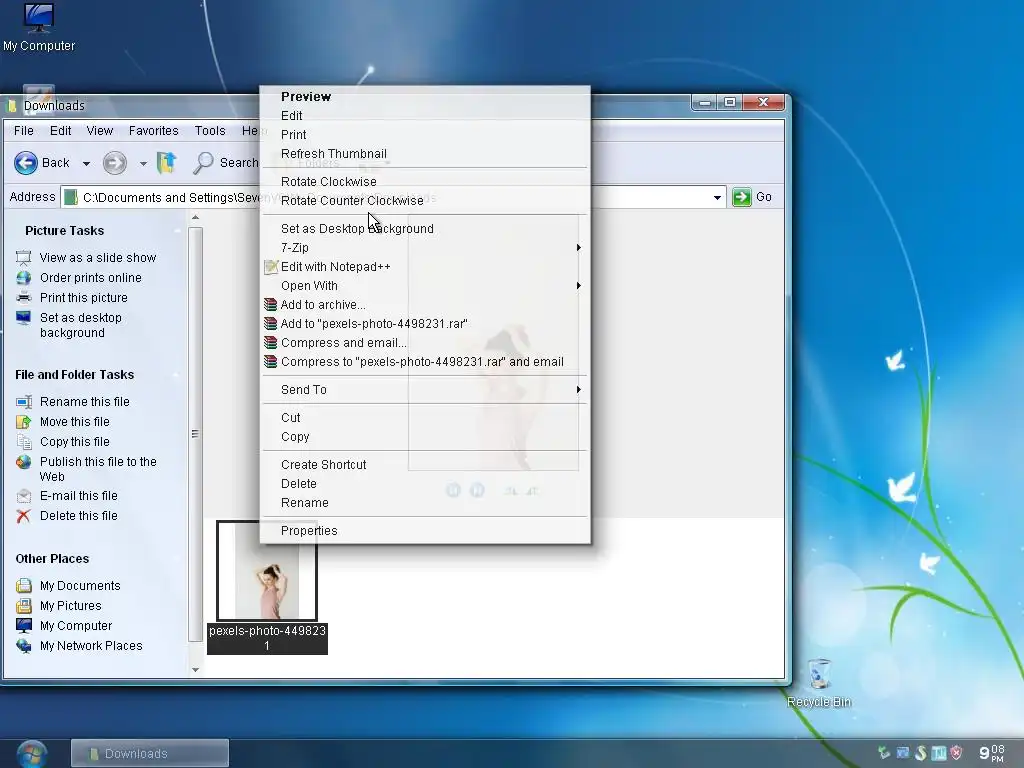The width and height of the screenshot is (1024, 768).
Task: Go Back using the blue arrow
Action: pos(26,163)
